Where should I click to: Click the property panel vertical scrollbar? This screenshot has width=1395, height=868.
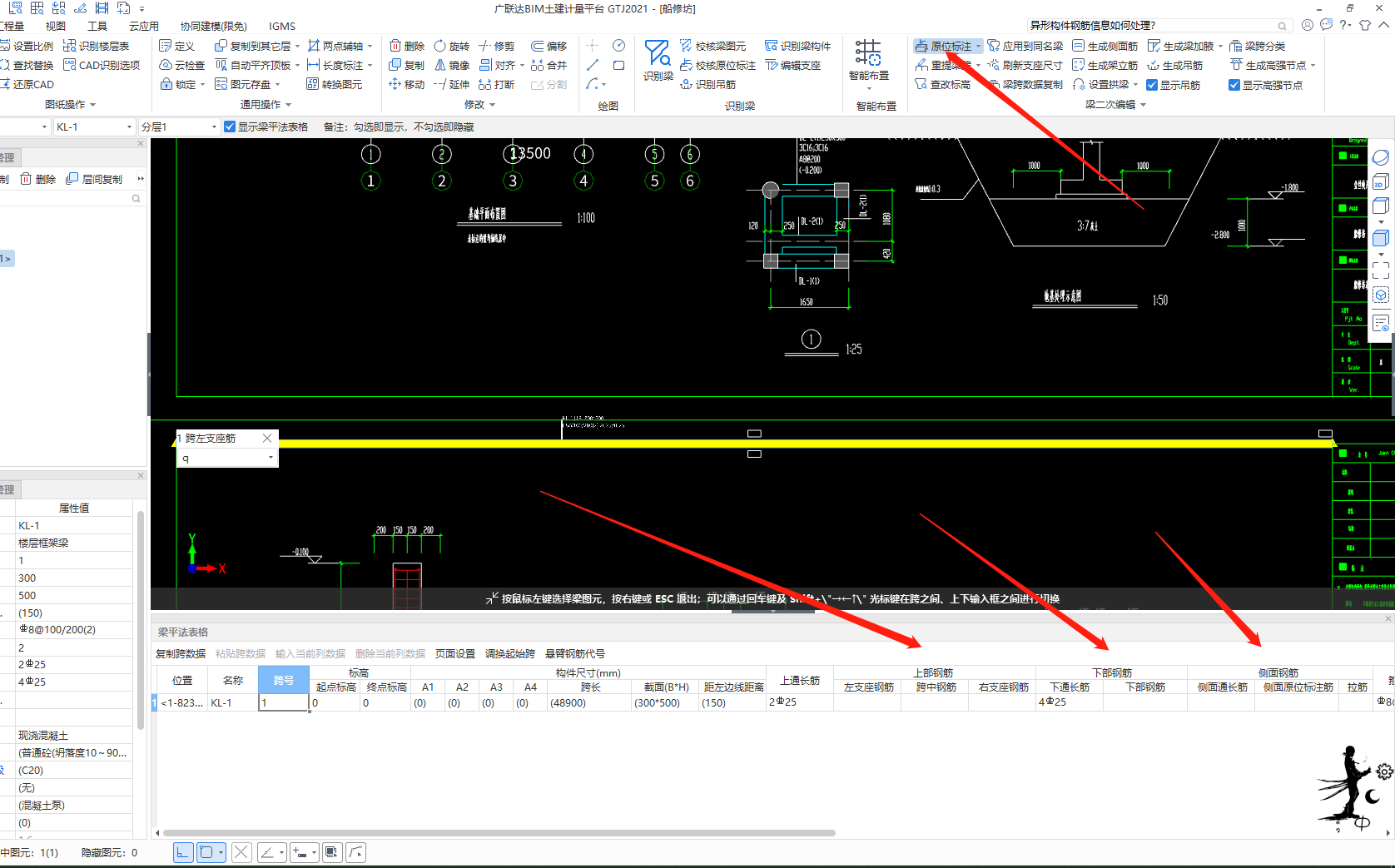[x=141, y=620]
